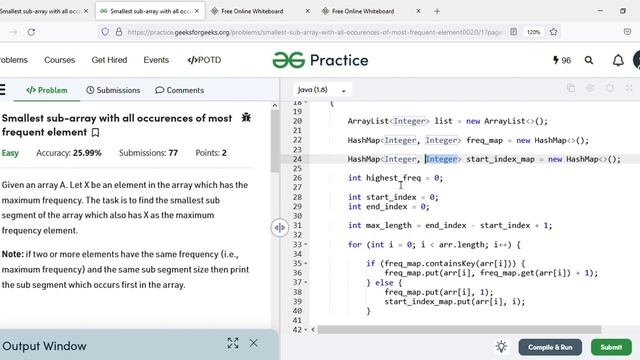Toggle reader view icon in address bar
640x360 pixels.
pyautogui.click(x=513, y=32)
